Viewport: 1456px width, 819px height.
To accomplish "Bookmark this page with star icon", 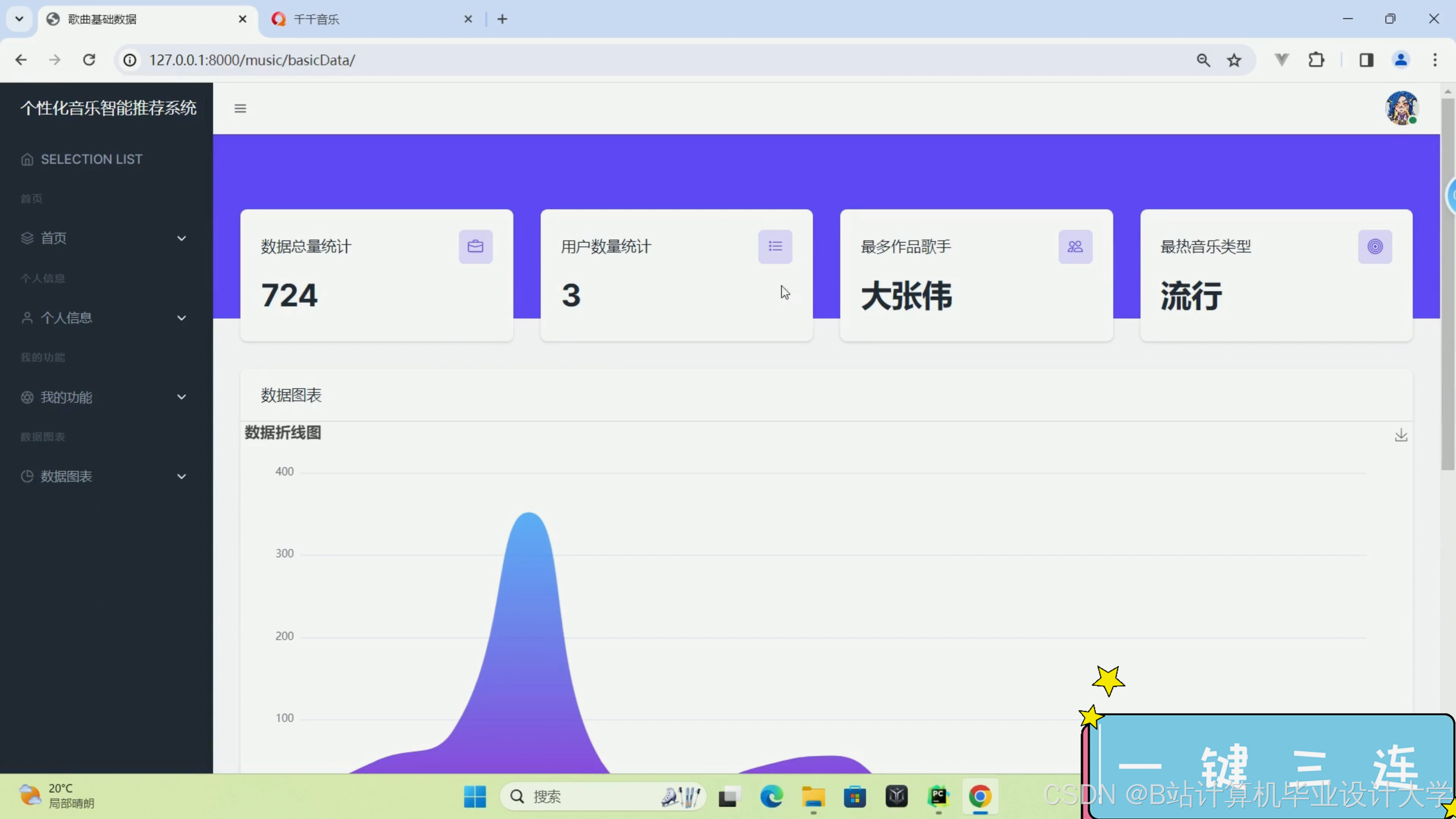I will click(x=1234, y=60).
